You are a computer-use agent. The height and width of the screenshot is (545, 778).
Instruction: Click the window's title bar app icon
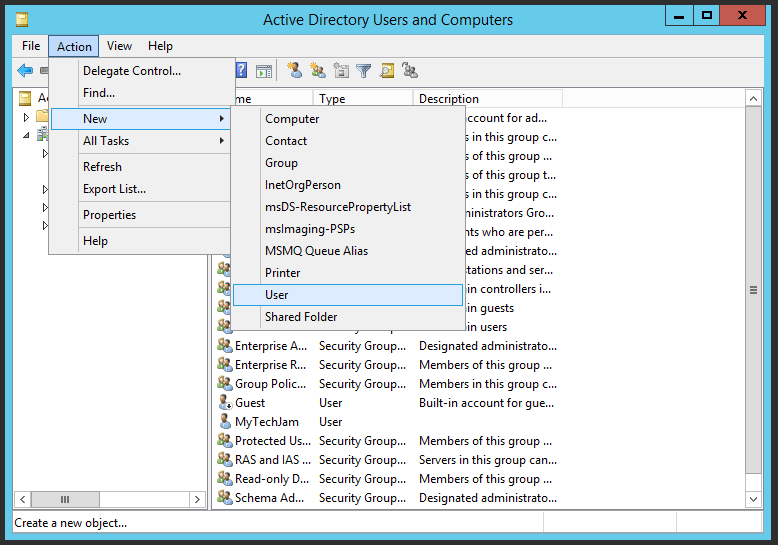[x=22, y=20]
